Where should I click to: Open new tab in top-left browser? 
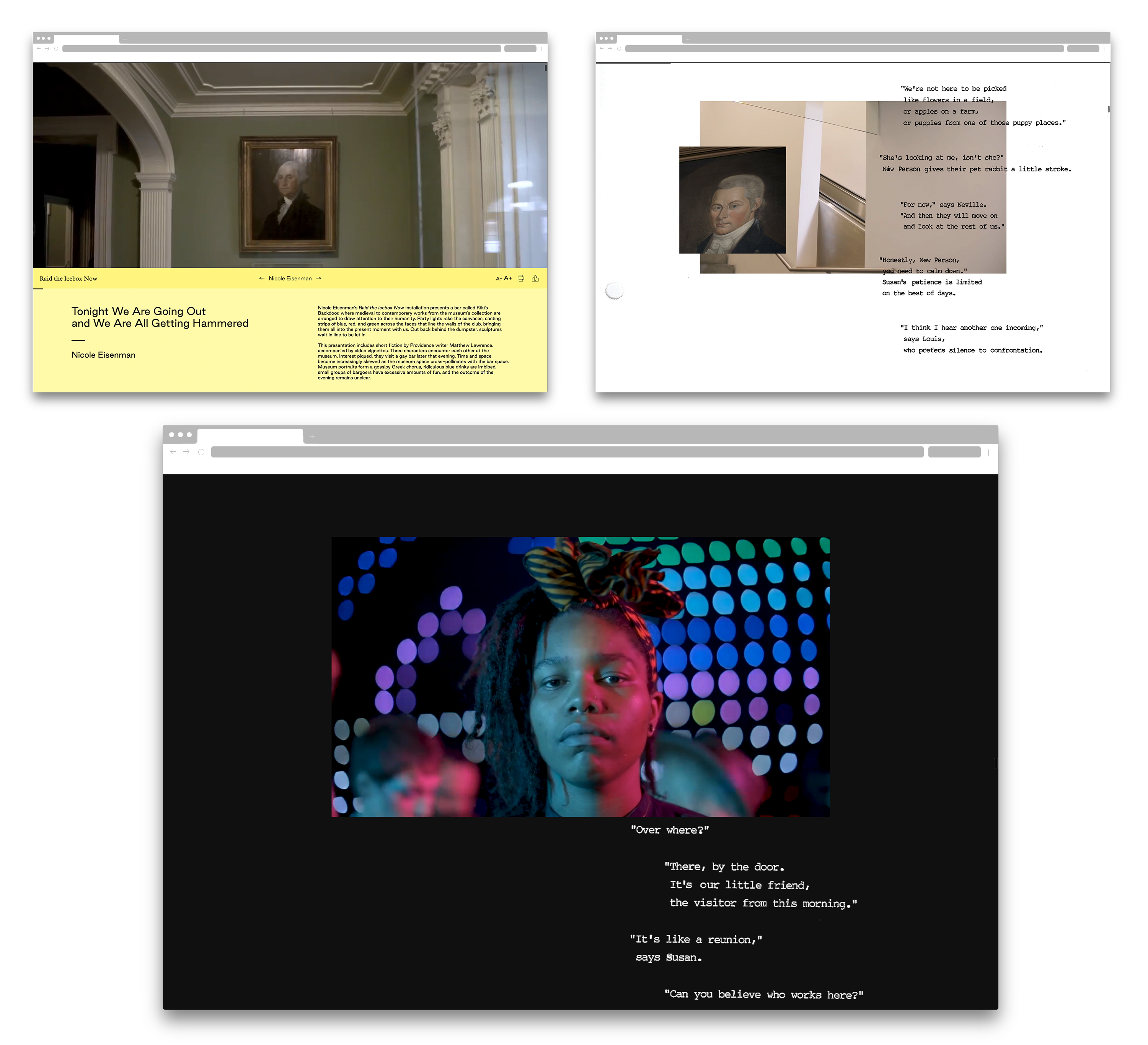tap(125, 39)
